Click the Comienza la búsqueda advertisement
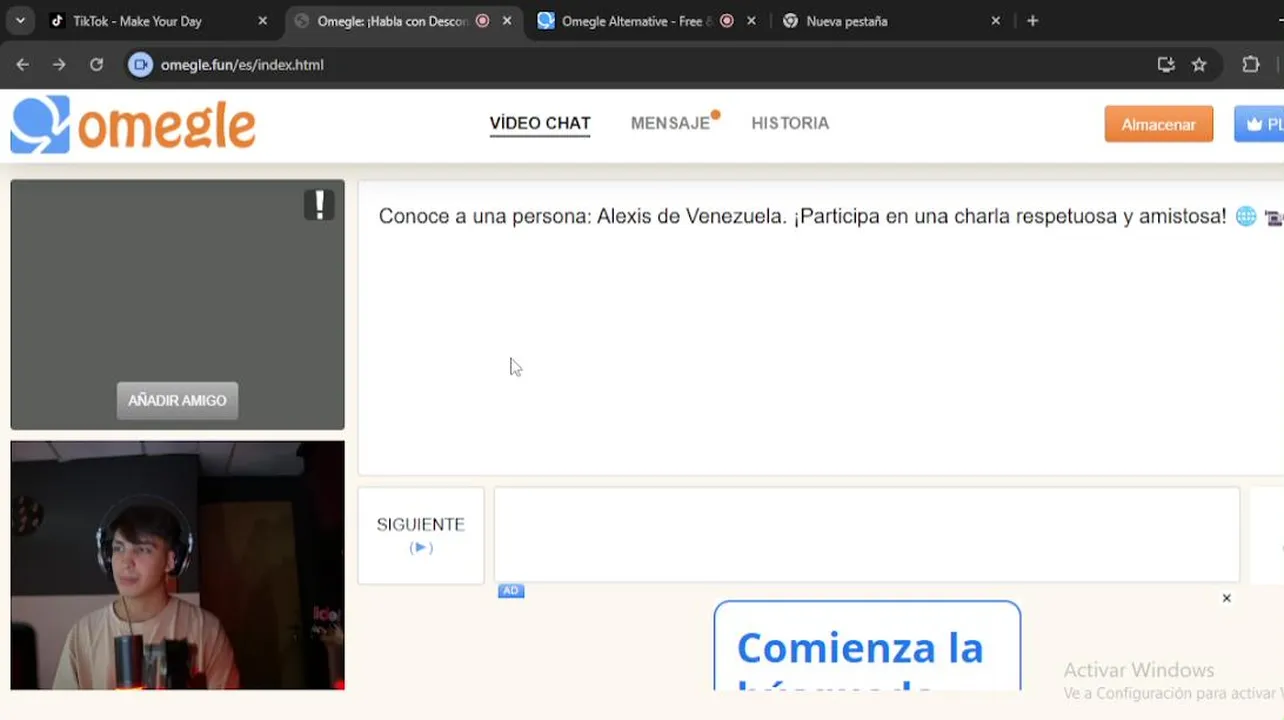Image resolution: width=1284 pixels, height=720 pixels. (867, 646)
